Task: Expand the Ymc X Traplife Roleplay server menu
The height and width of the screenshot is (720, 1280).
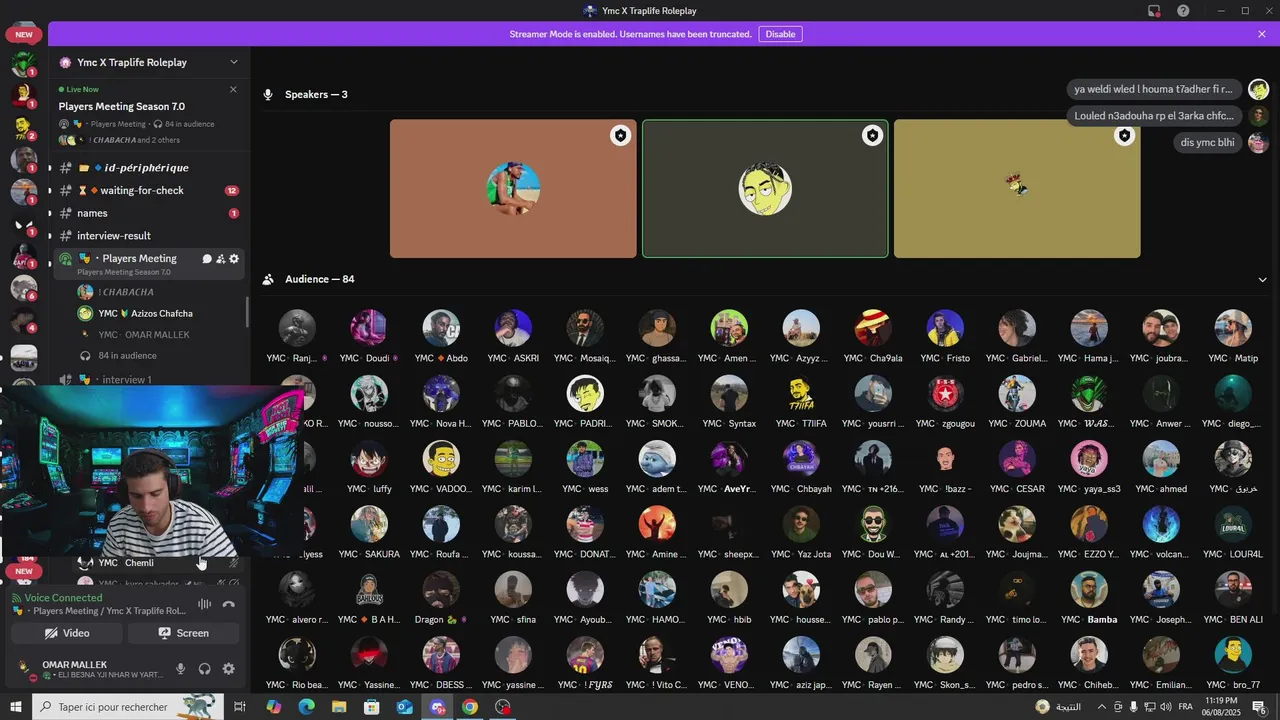Action: [233, 62]
